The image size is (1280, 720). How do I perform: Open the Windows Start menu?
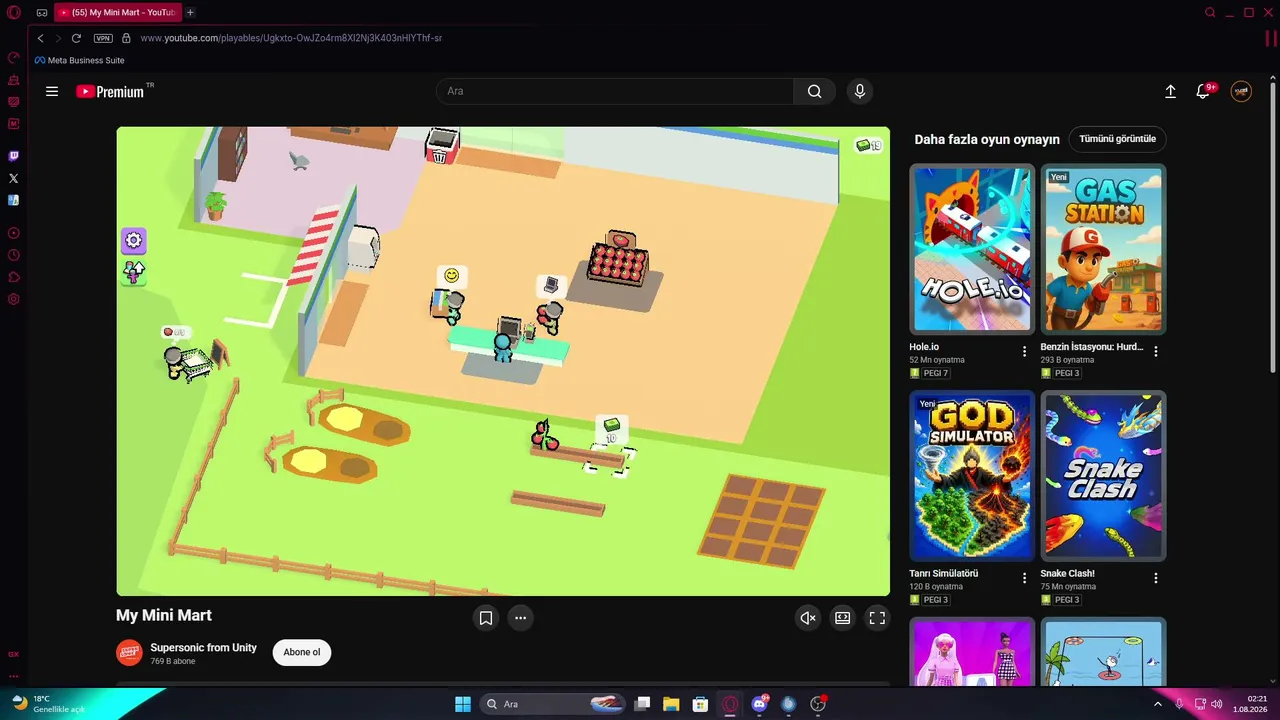click(463, 704)
